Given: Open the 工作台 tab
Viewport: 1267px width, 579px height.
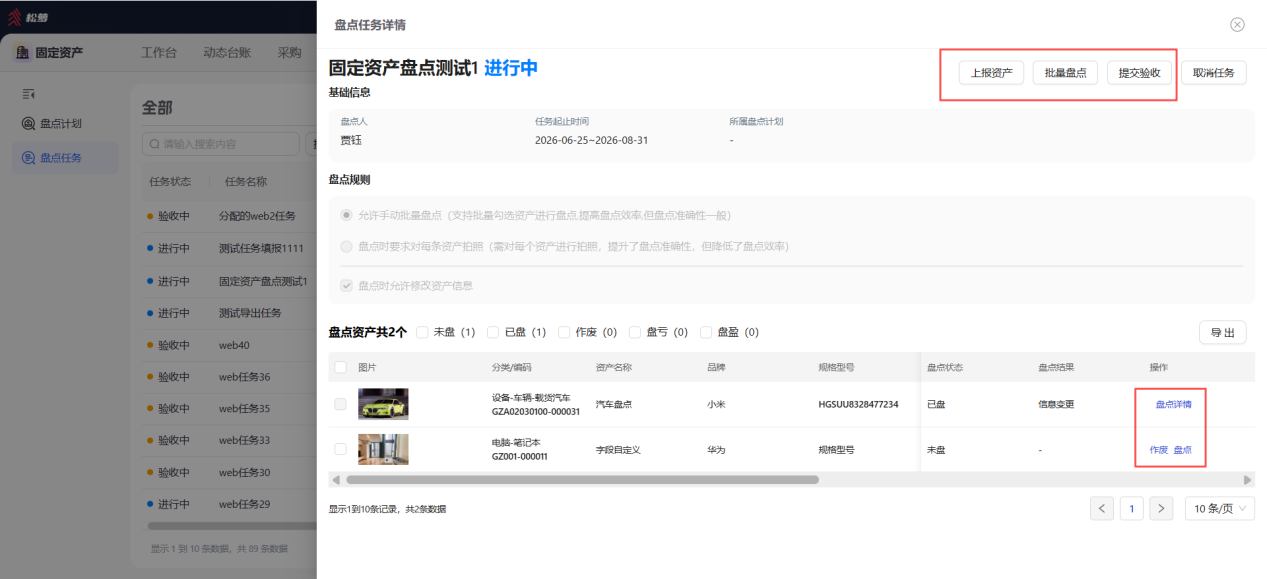Looking at the screenshot, I should tap(159, 53).
